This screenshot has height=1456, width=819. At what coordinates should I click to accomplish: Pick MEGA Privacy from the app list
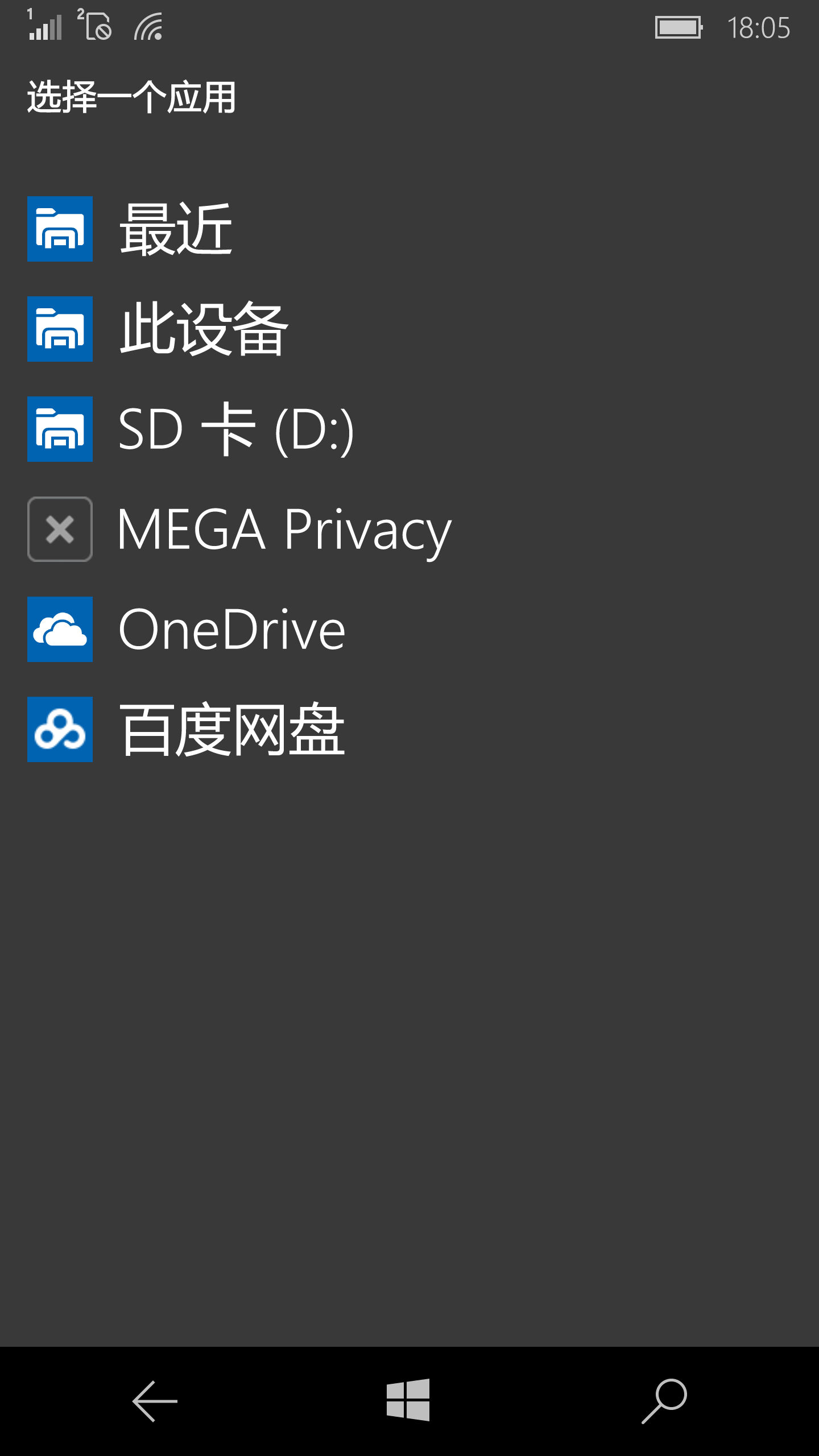click(x=284, y=530)
